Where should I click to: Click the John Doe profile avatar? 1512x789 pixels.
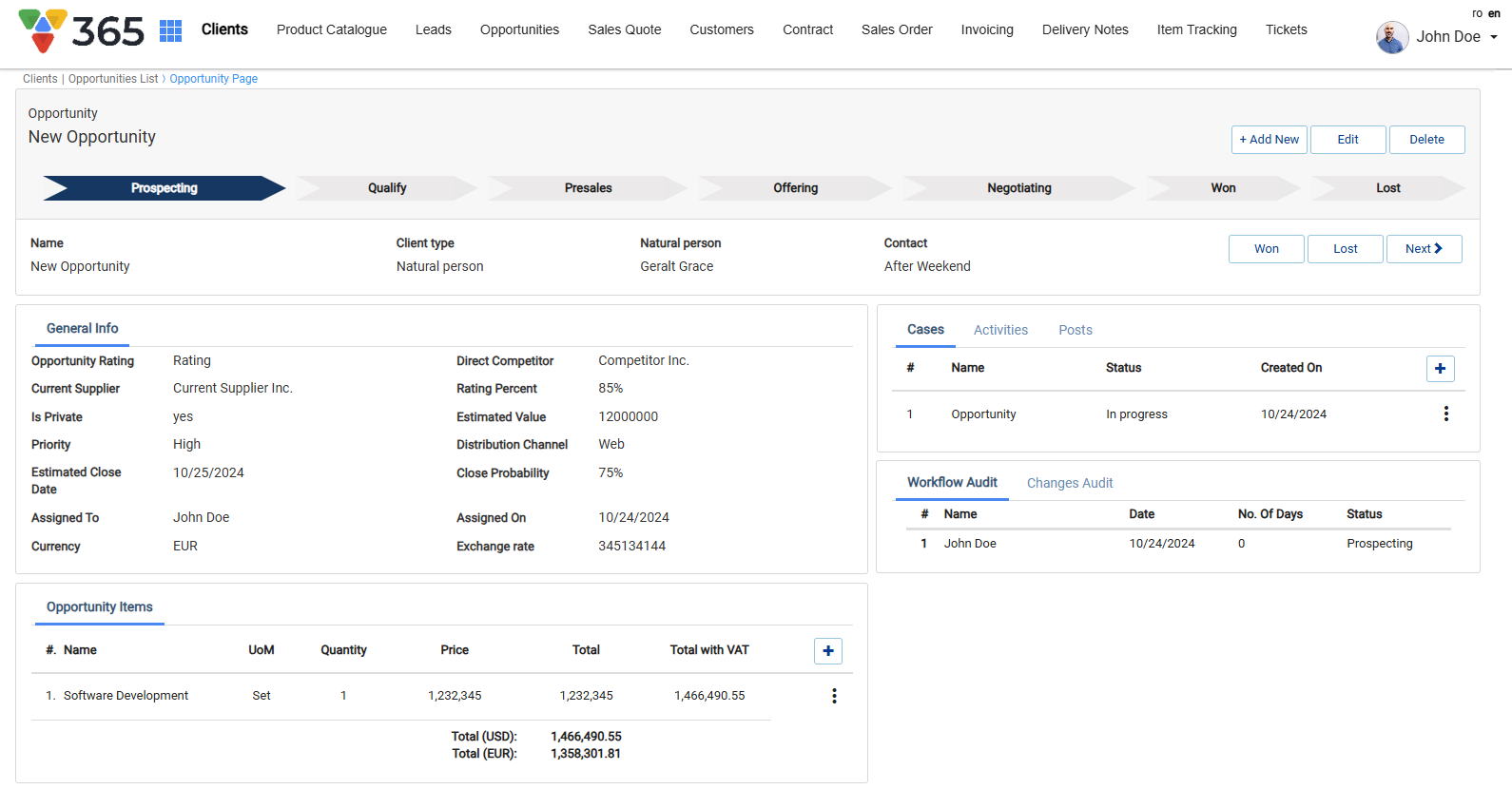1391,37
